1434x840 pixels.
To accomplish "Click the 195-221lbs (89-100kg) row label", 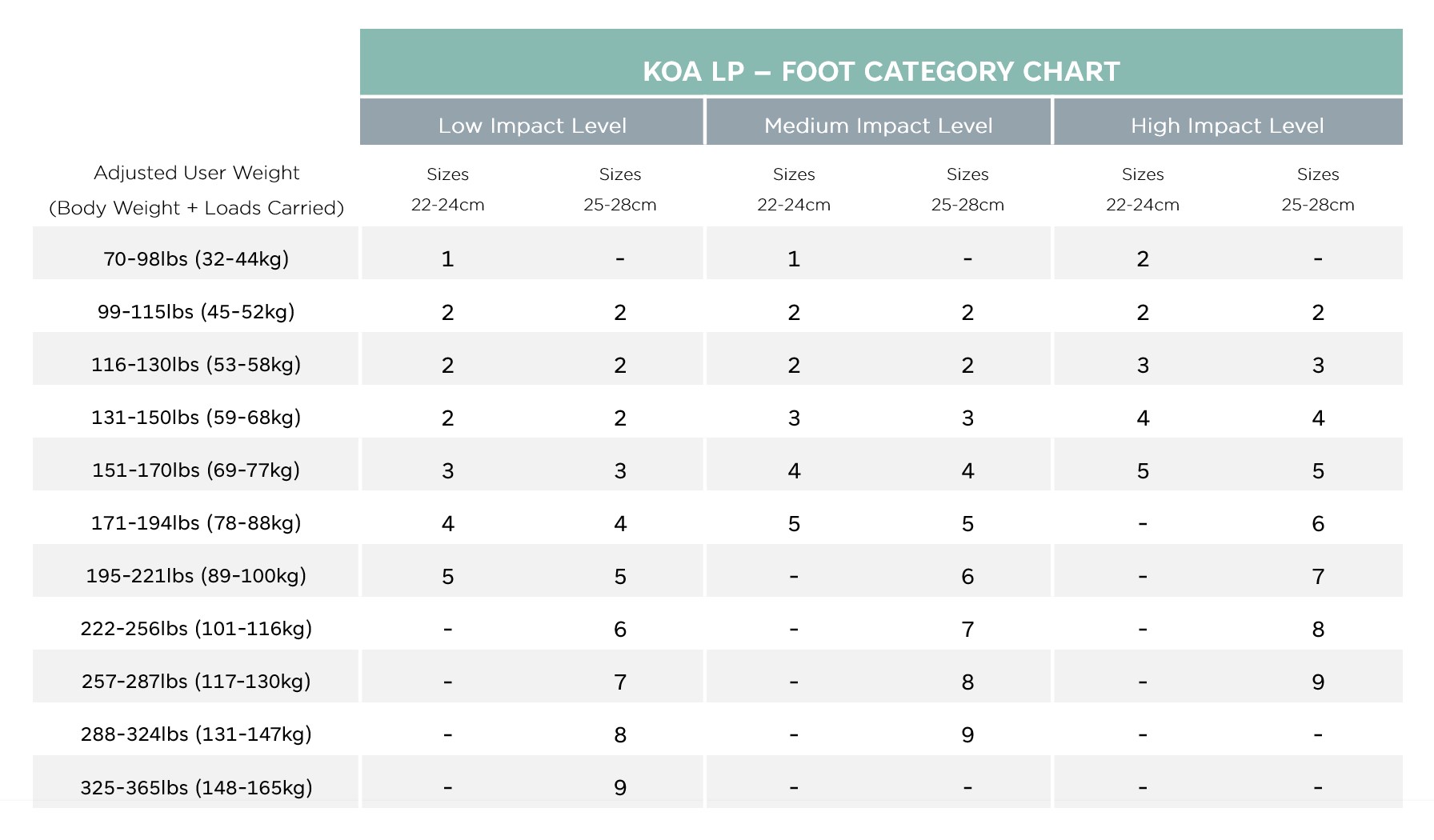I will (196, 575).
